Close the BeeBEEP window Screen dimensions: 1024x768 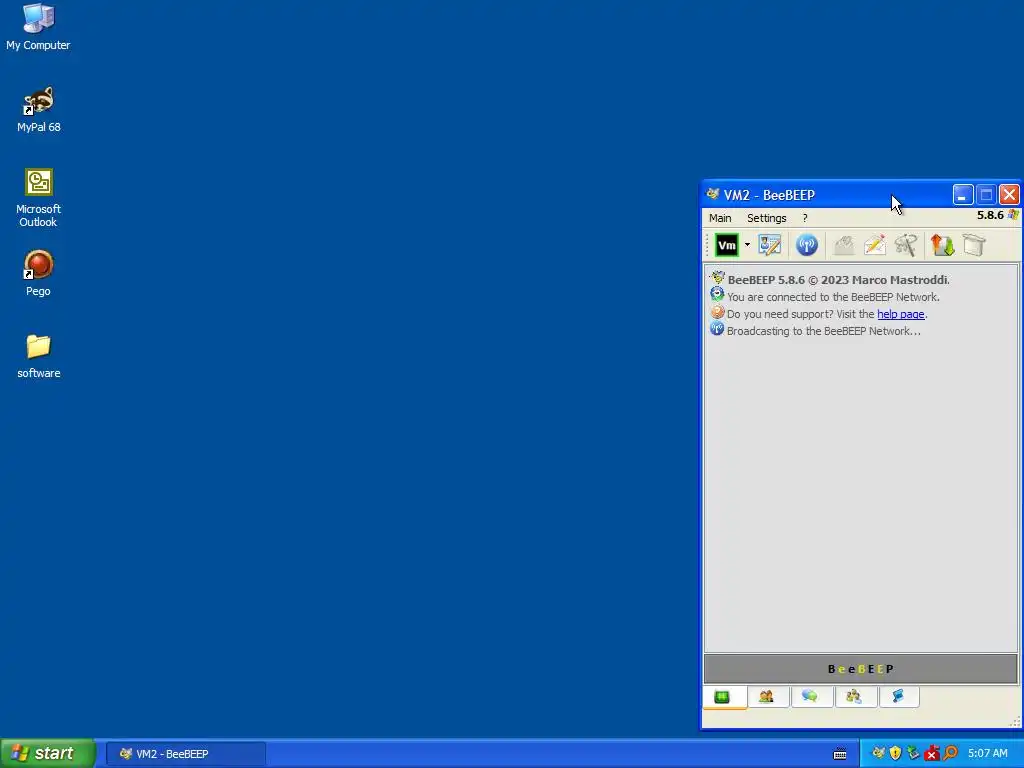1009,195
